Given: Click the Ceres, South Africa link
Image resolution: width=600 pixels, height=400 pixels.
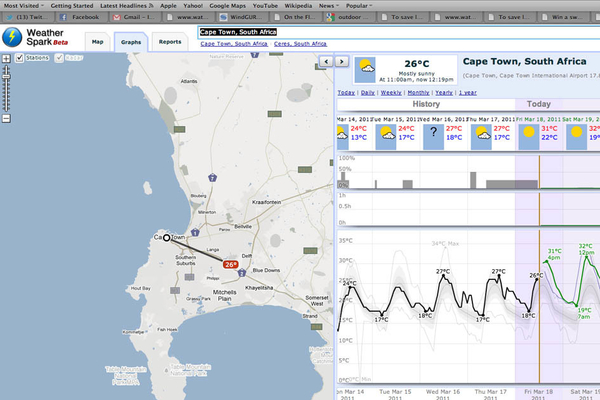Looking at the screenshot, I should tap(300, 44).
